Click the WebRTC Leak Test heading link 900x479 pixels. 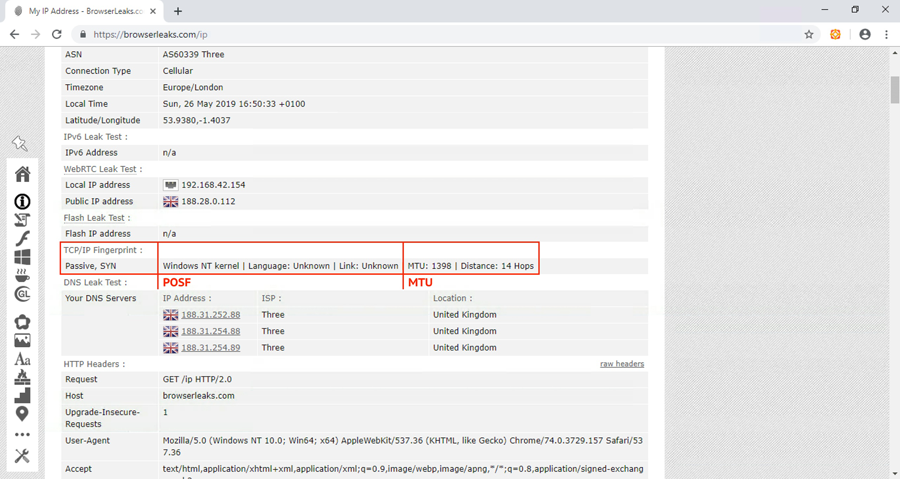click(100, 169)
